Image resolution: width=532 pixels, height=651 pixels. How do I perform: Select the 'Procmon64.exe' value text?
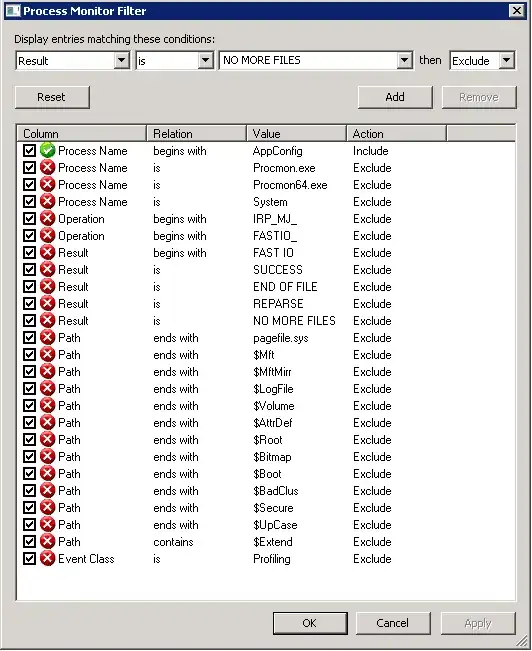[x=290, y=185]
